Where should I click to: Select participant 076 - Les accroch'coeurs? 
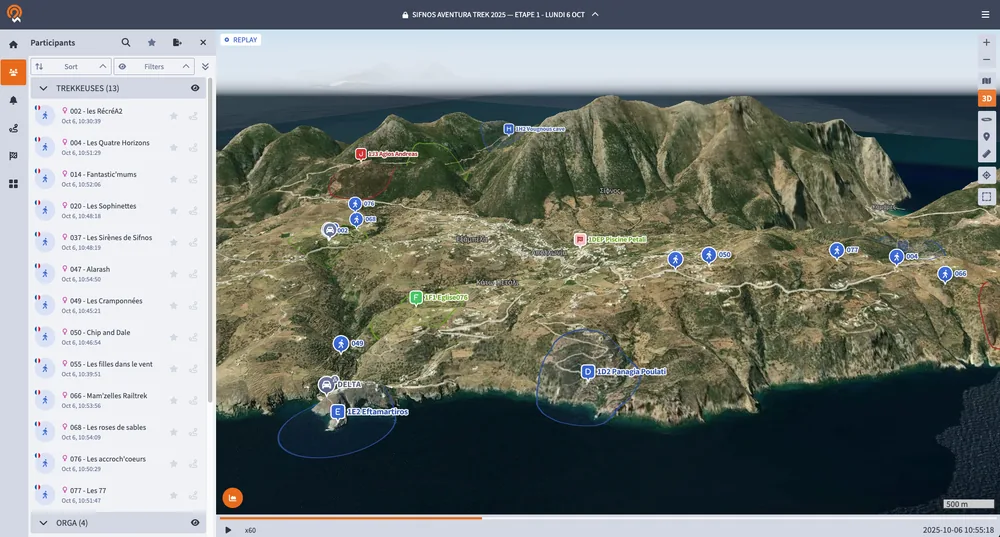pos(118,464)
